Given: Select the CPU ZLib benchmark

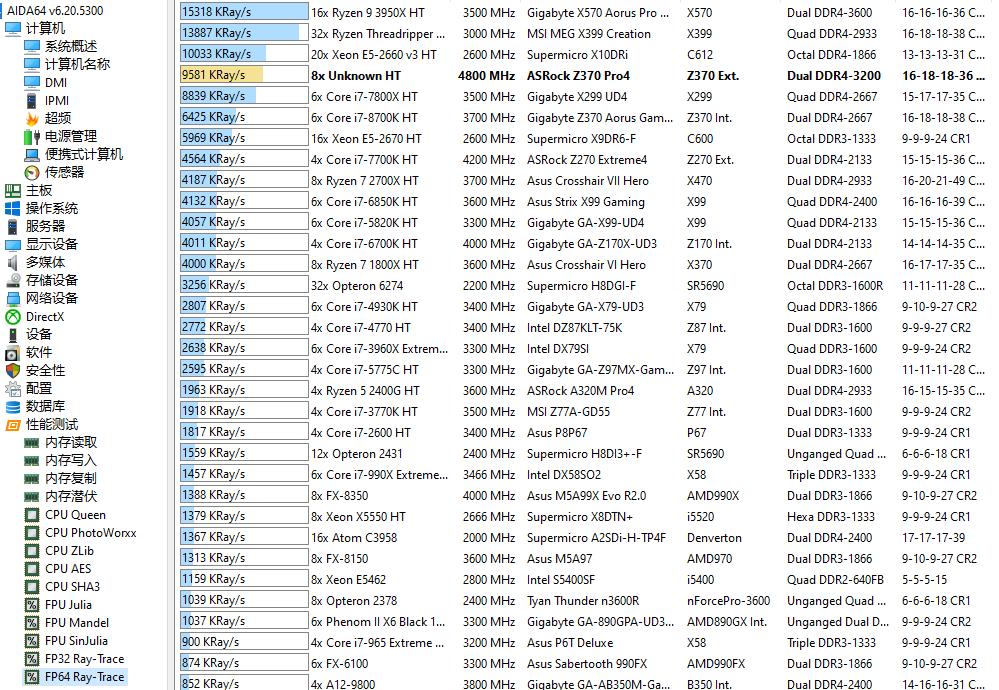Looking at the screenshot, I should [x=69, y=550].
